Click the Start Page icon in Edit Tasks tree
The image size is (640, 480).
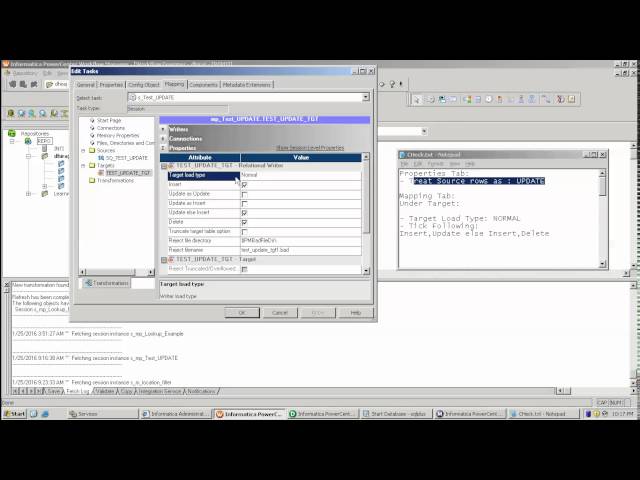click(92, 120)
